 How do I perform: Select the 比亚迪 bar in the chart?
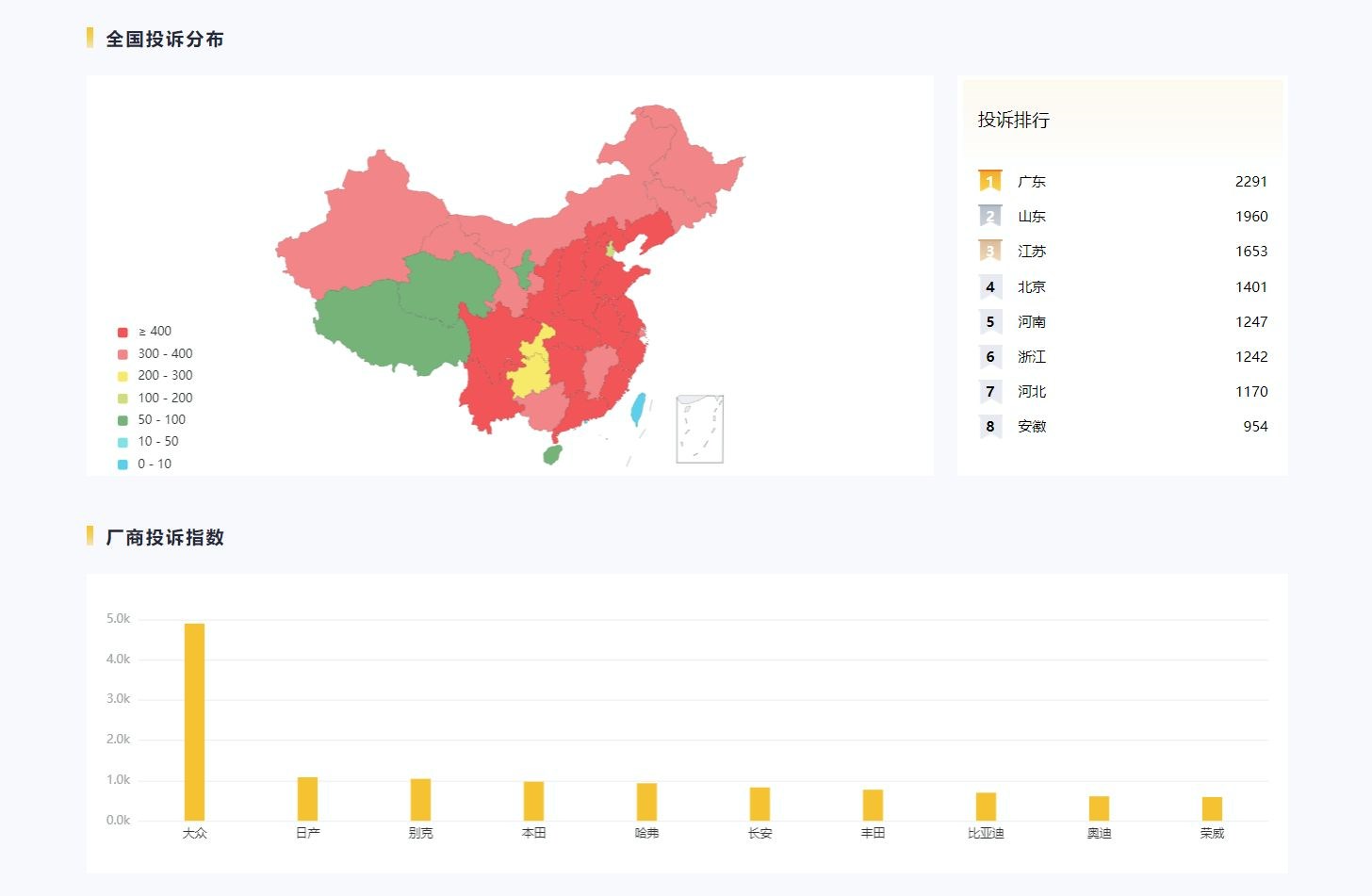click(986, 806)
